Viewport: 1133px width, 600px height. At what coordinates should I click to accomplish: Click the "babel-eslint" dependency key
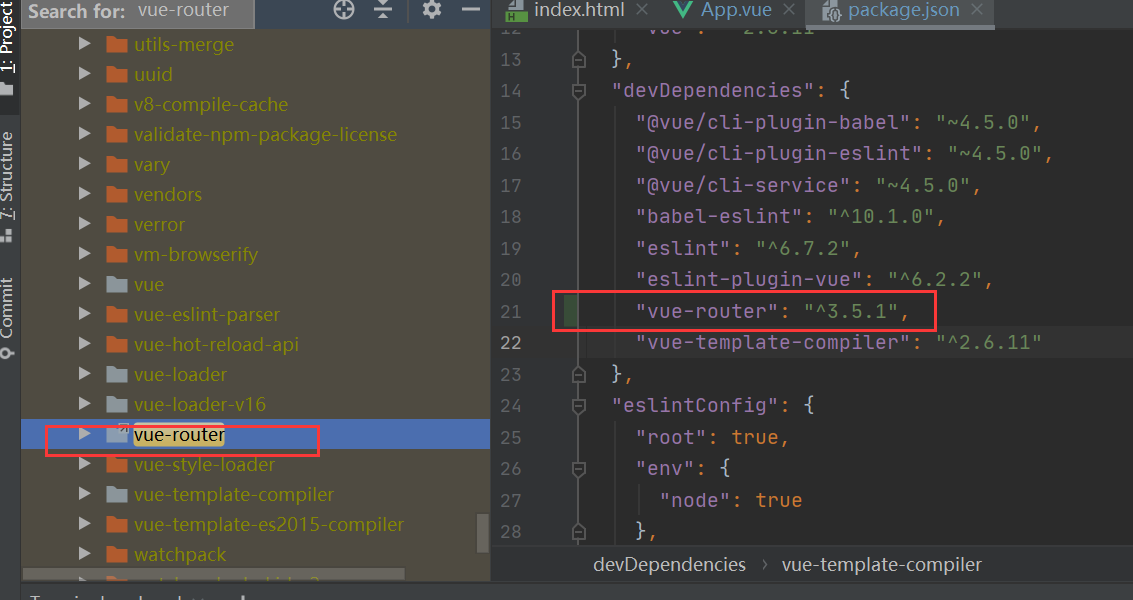tap(719, 216)
